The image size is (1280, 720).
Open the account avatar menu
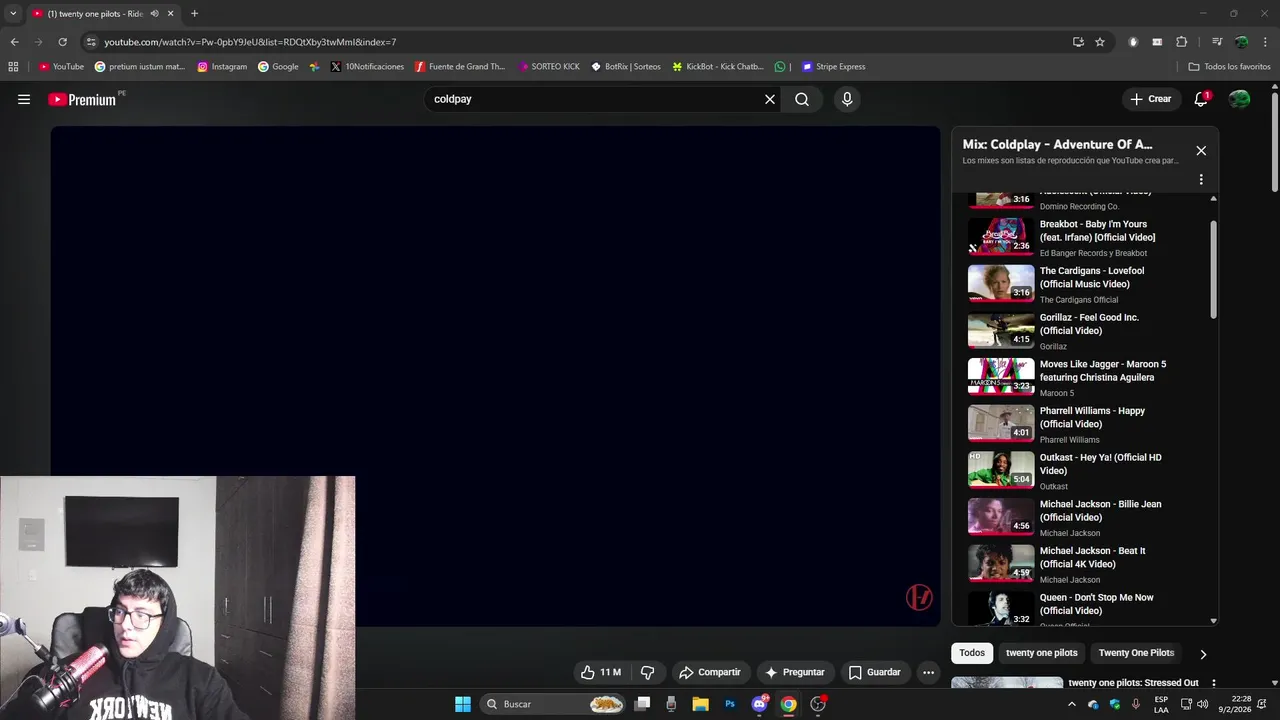[1239, 99]
